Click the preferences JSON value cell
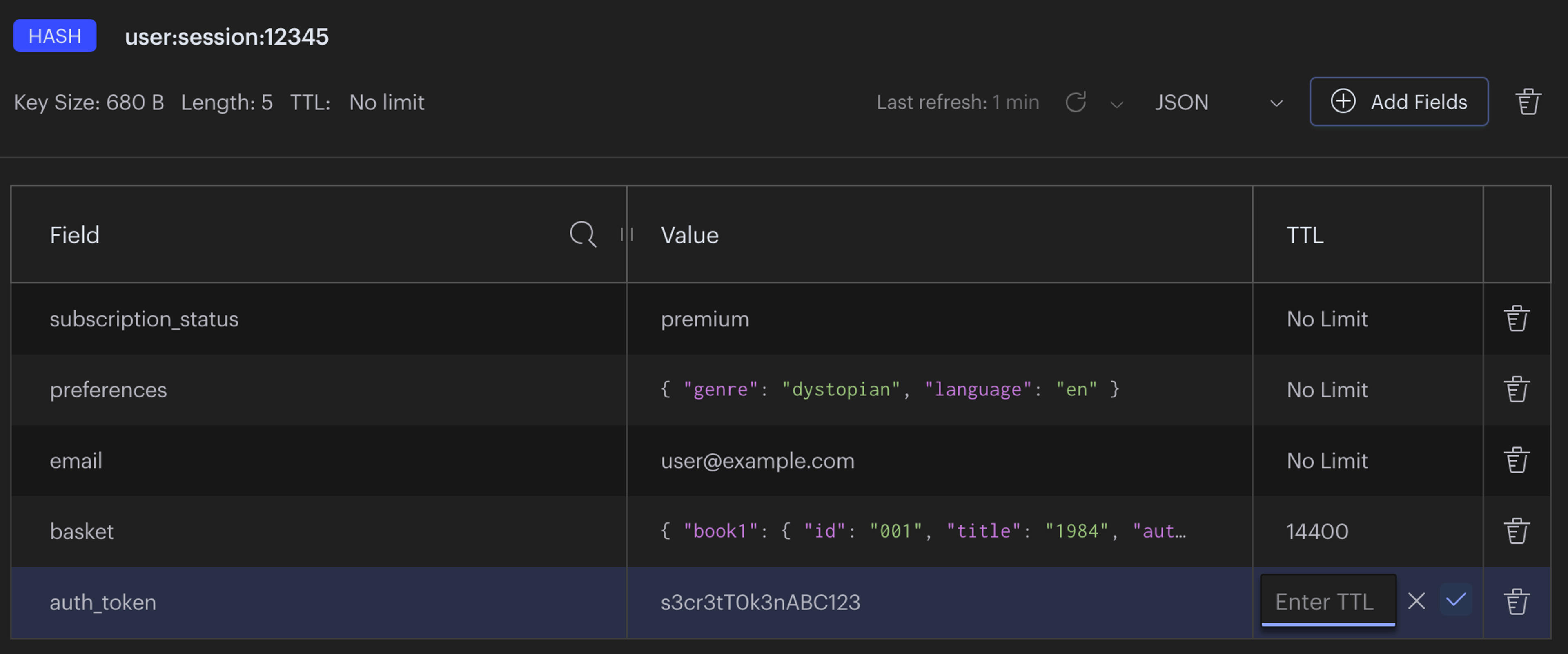Image resolution: width=1568 pixels, height=654 pixels. 889,389
